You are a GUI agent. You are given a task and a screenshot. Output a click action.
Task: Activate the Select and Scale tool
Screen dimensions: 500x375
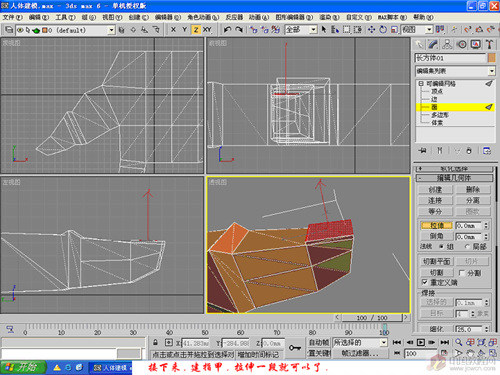click(394, 30)
